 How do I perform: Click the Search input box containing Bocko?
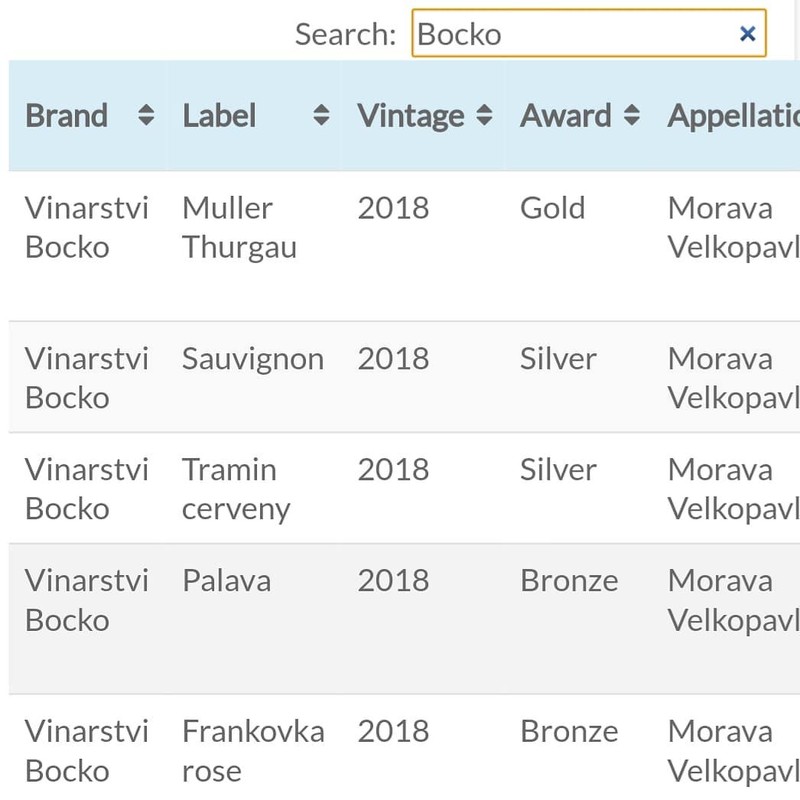570,34
